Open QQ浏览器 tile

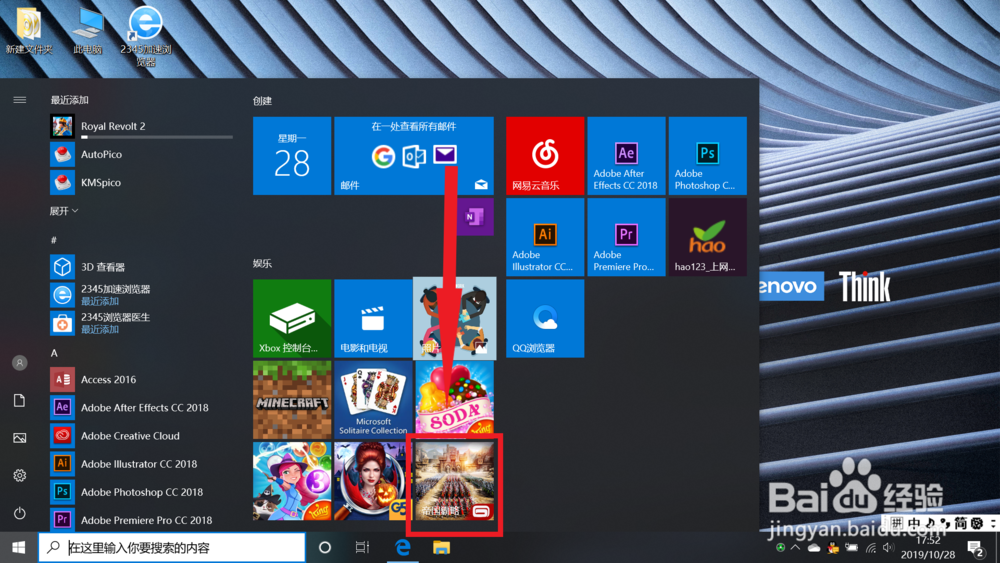545,318
